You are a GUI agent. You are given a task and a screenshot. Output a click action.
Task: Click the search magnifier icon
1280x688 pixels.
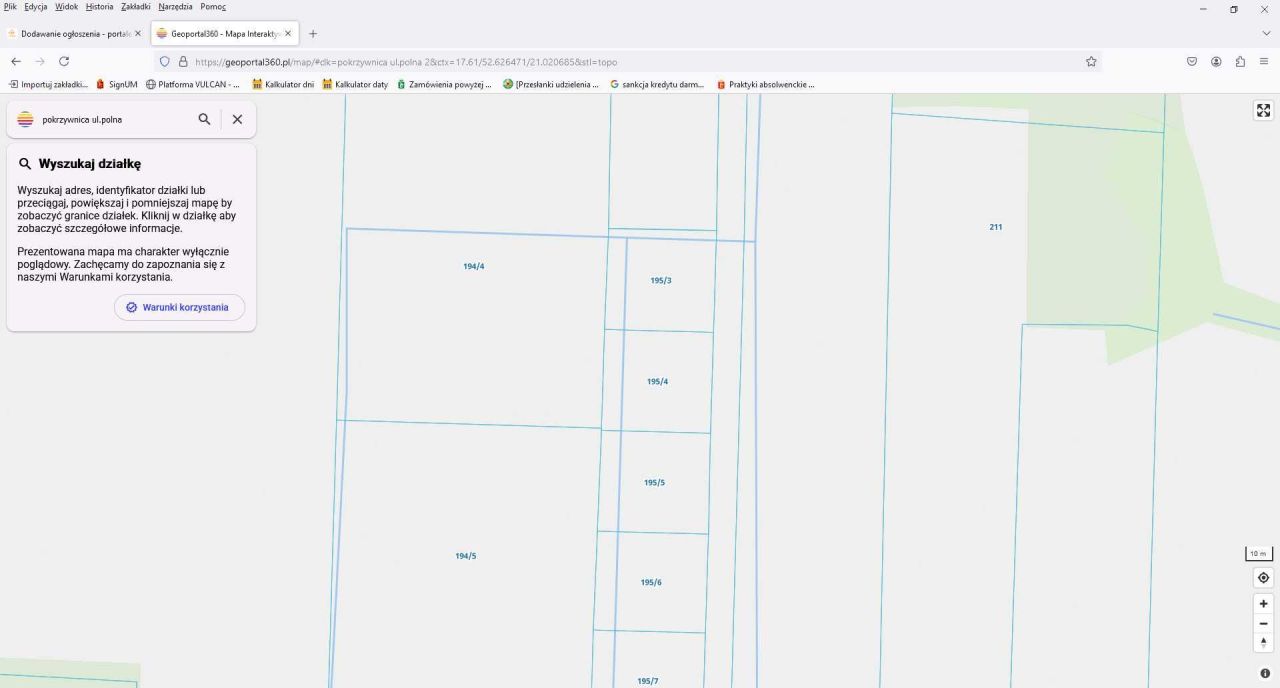[204, 119]
